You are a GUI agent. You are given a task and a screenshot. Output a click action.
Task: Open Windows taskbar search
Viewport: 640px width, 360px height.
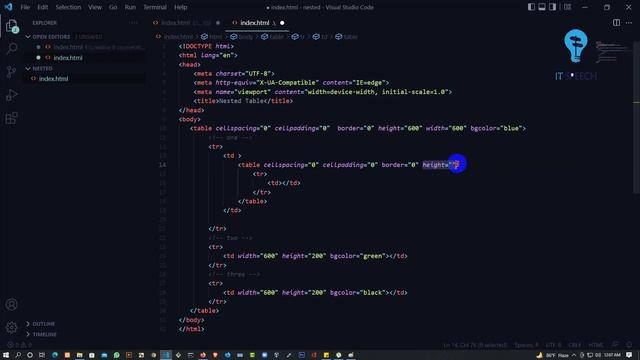pyautogui.click(x=18, y=355)
